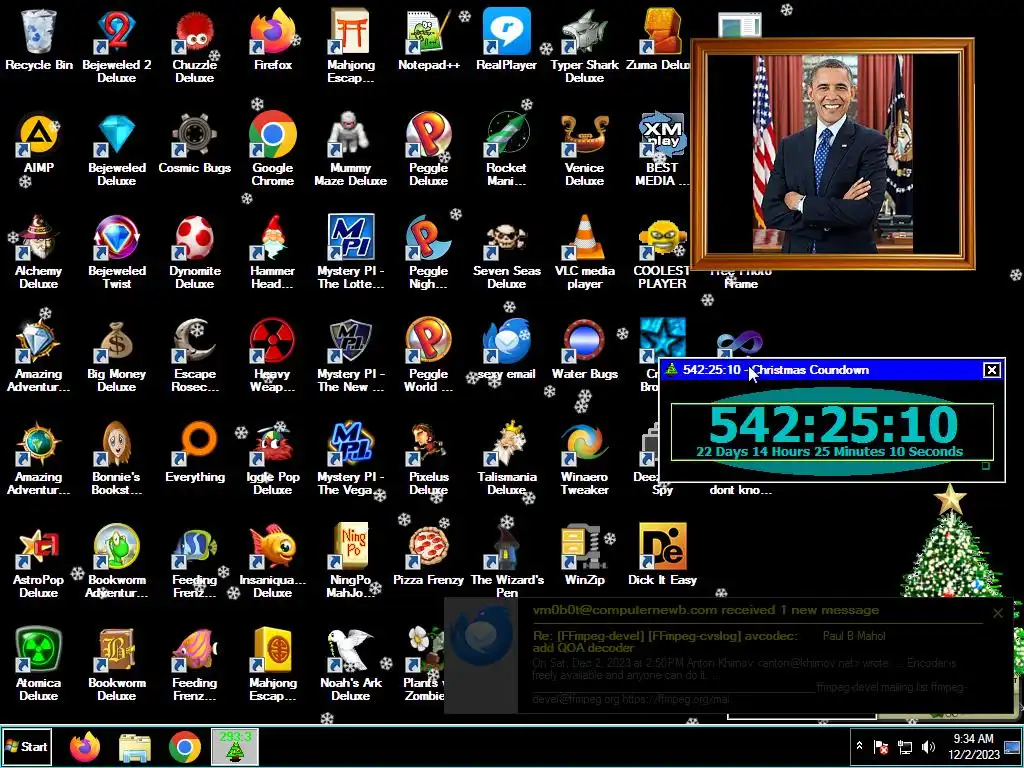This screenshot has width=1024, height=768.
Task: Select the Cosmic Bugs icon
Action: pyautogui.click(x=195, y=142)
